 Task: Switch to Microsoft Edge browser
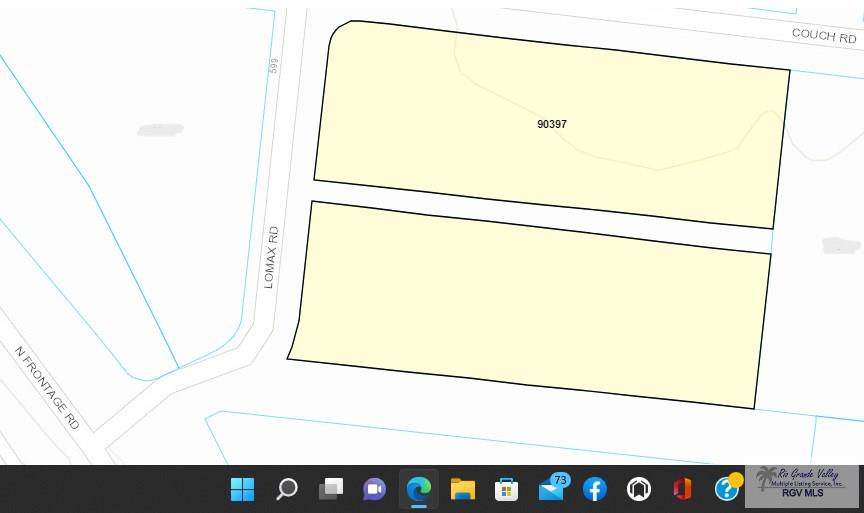click(x=418, y=489)
